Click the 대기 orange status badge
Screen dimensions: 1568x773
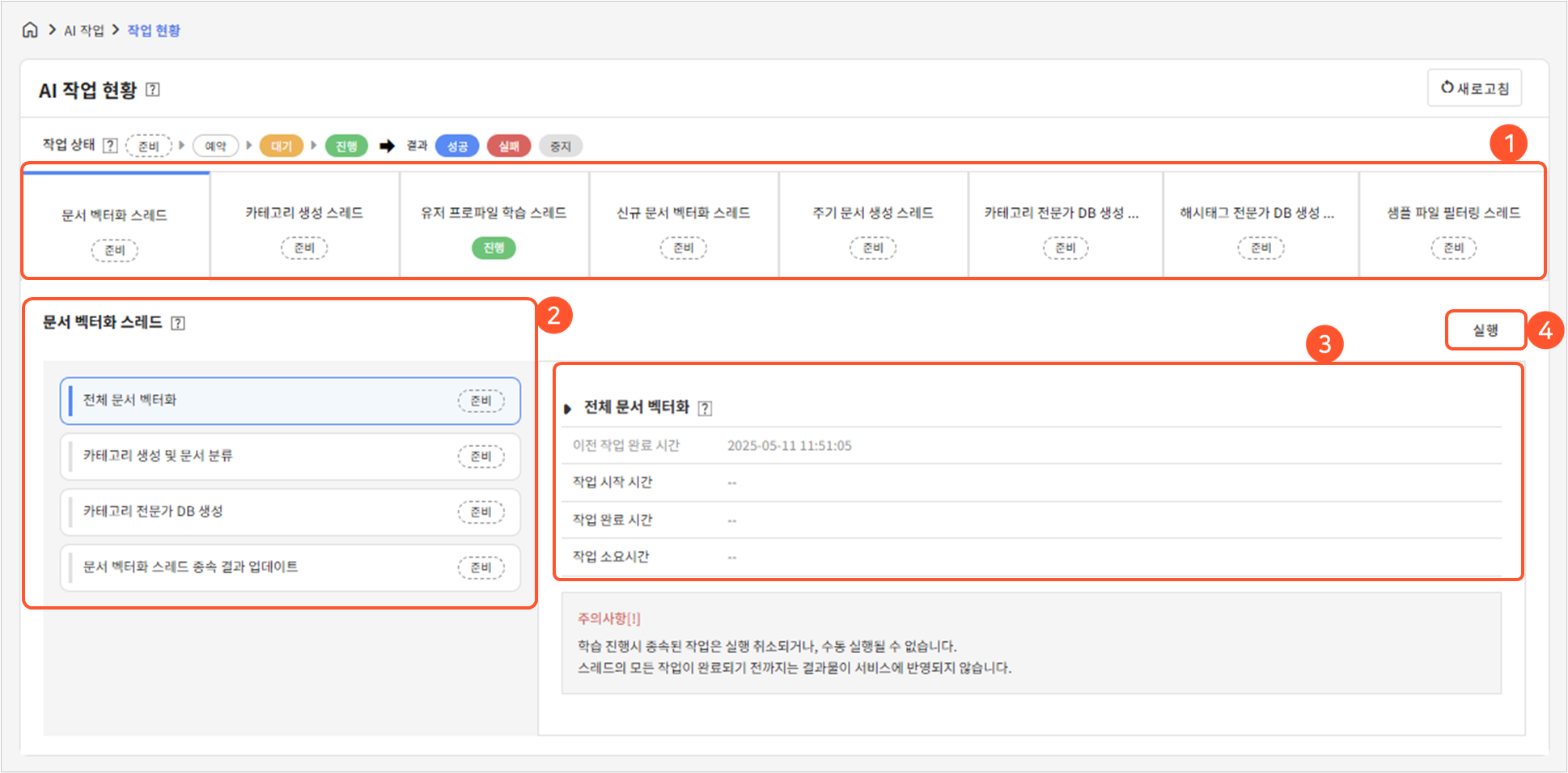coord(281,147)
